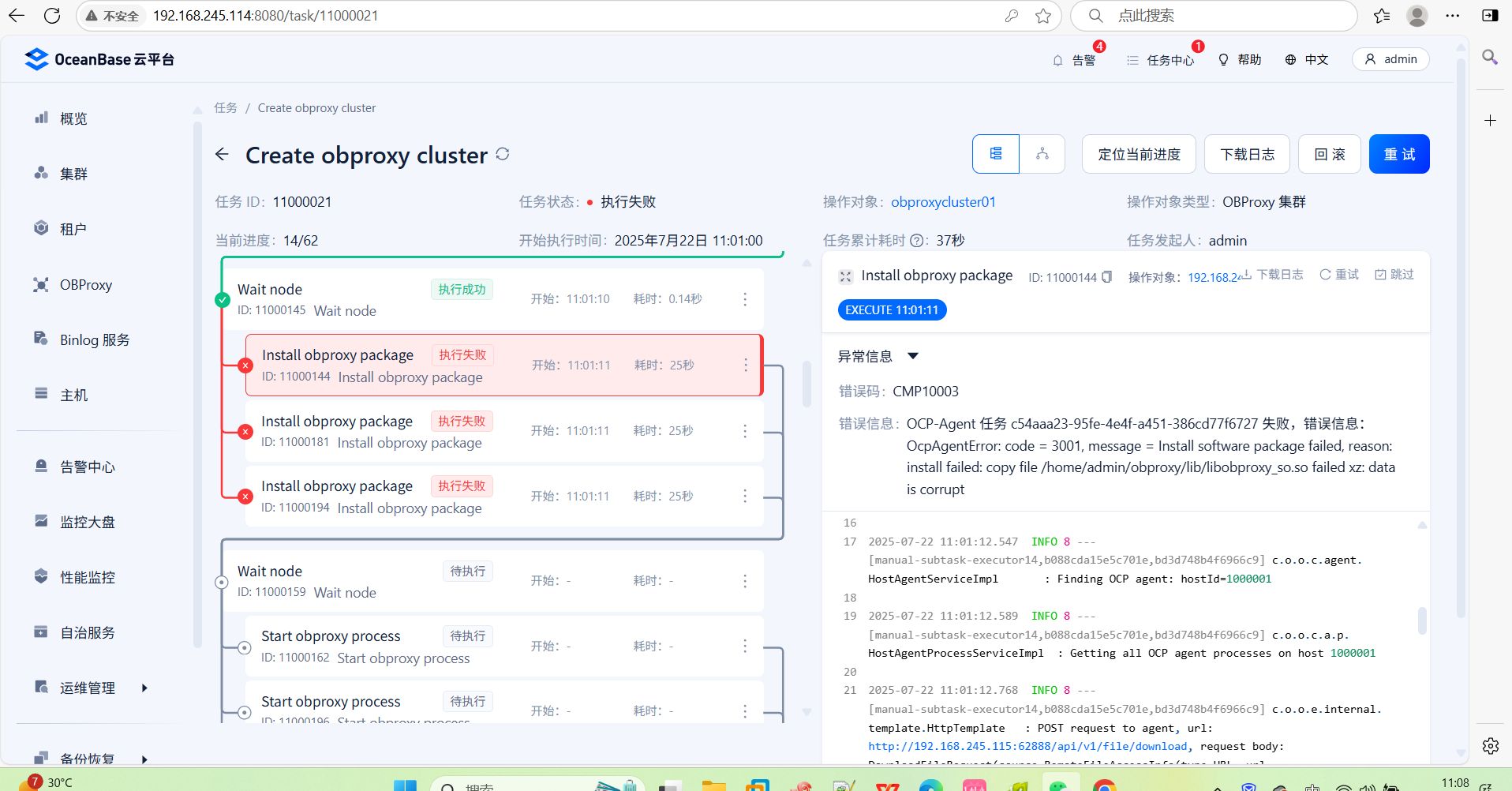The height and width of the screenshot is (791, 1512).
Task: Click top 下载日志 download log button
Action: click(1247, 154)
